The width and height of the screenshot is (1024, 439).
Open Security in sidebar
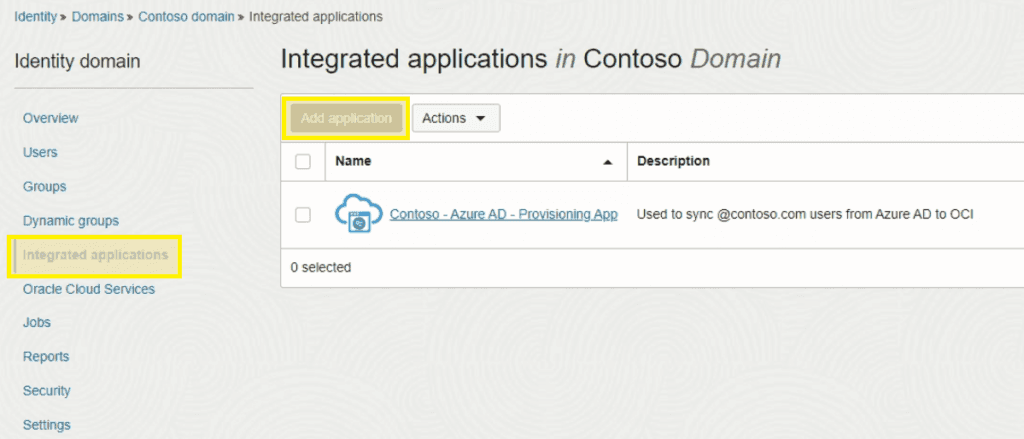coord(46,391)
